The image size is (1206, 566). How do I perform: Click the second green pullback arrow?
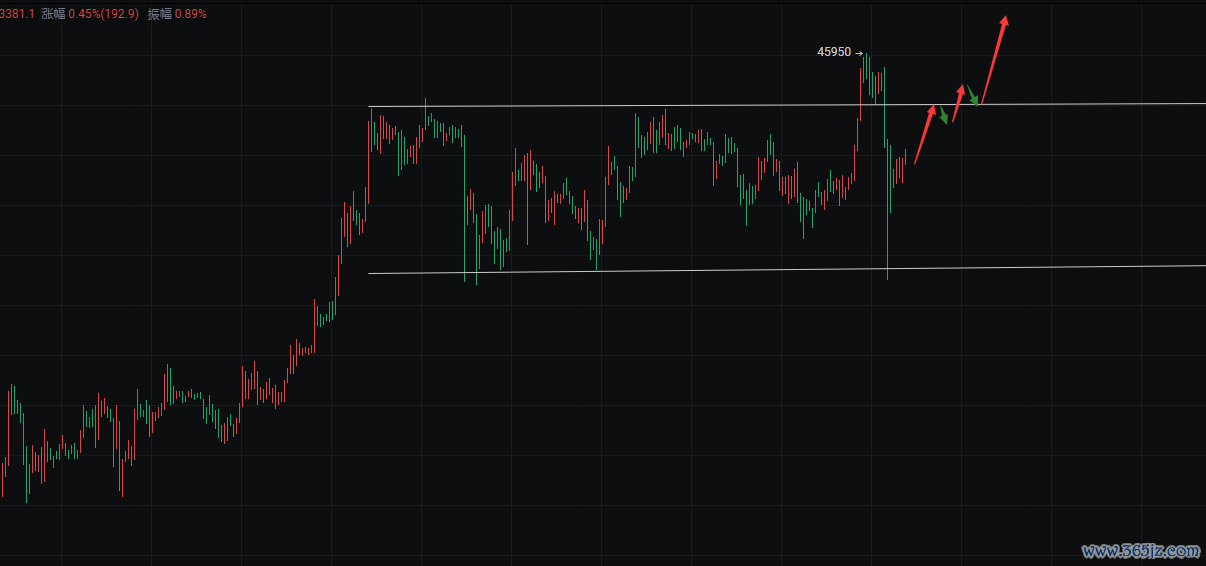coord(972,95)
